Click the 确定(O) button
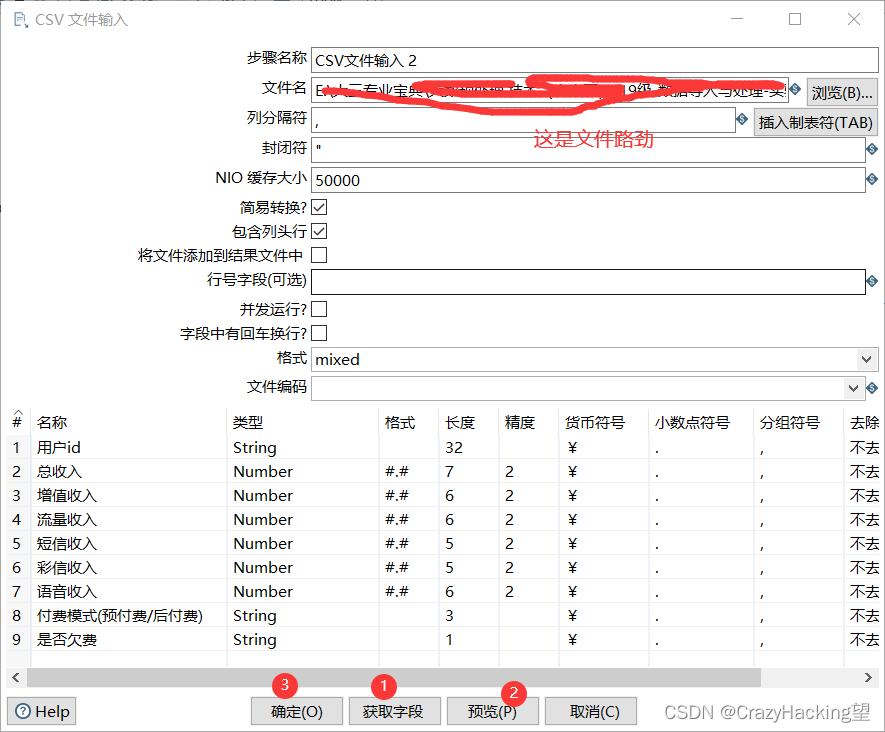This screenshot has height=732, width=885. 297,711
